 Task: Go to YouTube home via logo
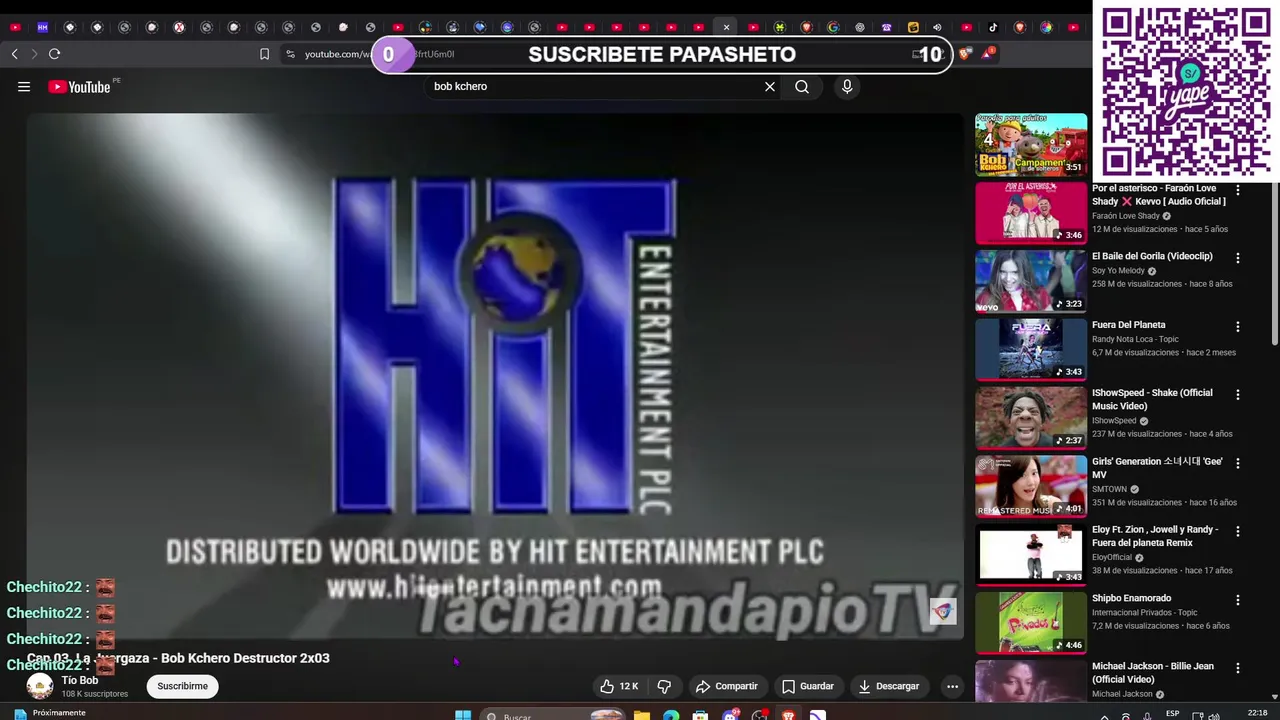point(79,87)
